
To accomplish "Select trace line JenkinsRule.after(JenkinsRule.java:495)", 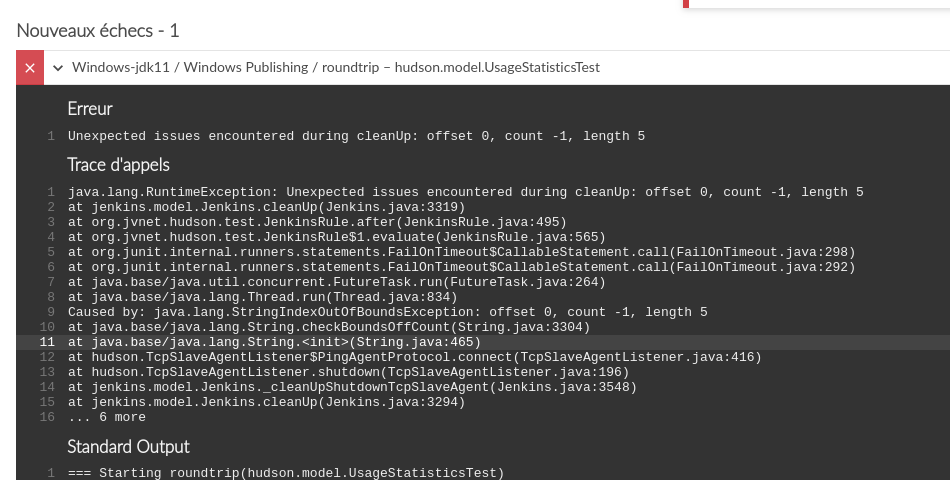I will tap(317, 222).
